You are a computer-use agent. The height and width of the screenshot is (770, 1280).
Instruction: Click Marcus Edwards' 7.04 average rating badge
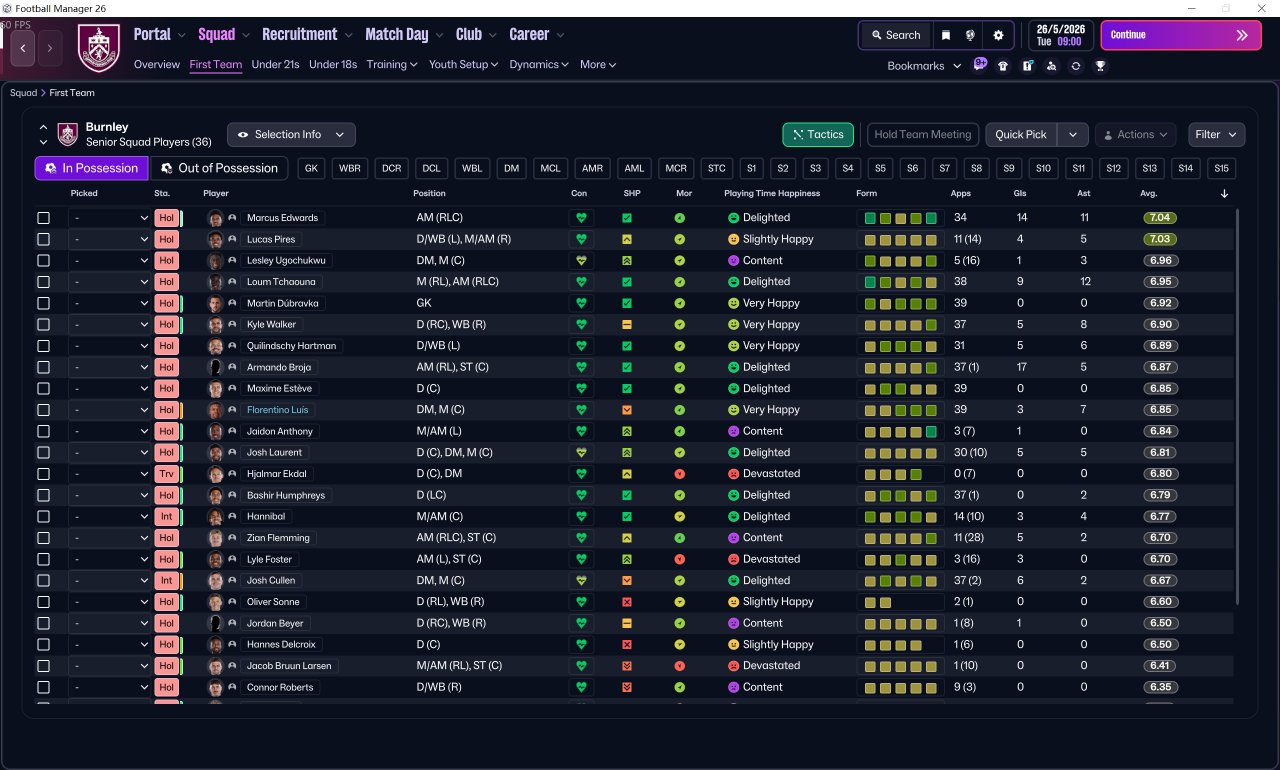[x=1160, y=218]
